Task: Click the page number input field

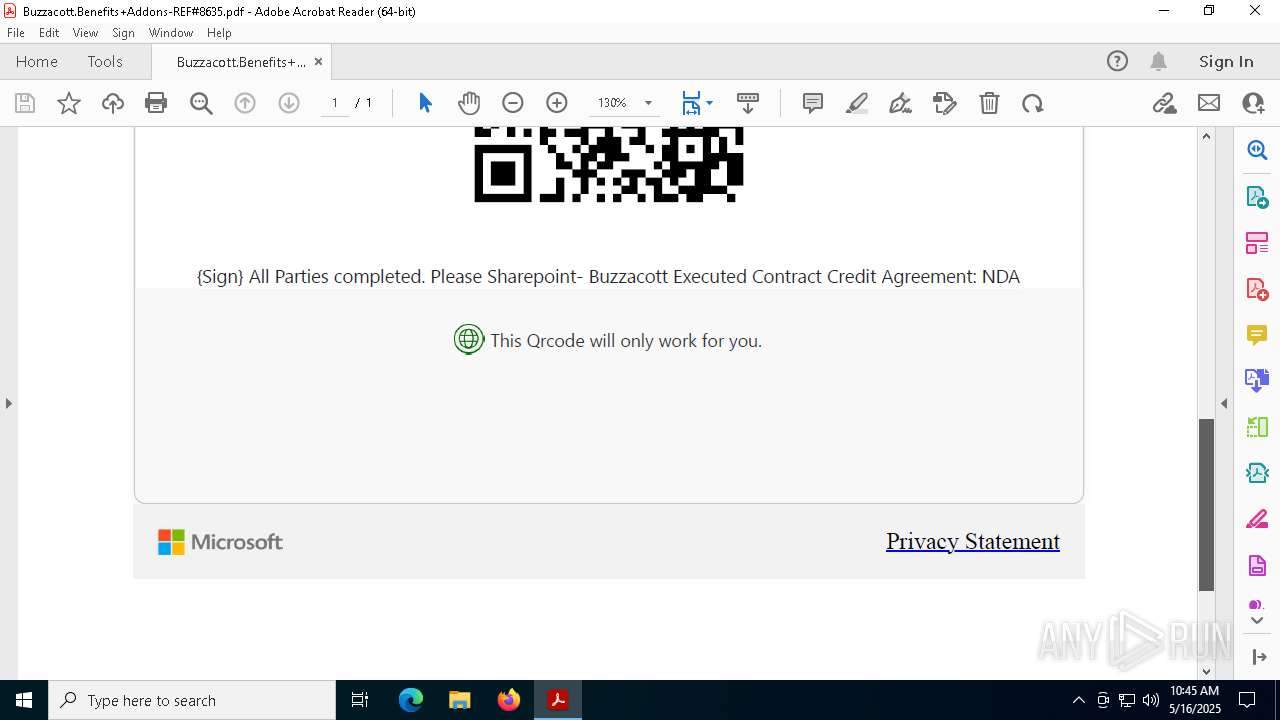Action: (x=335, y=103)
